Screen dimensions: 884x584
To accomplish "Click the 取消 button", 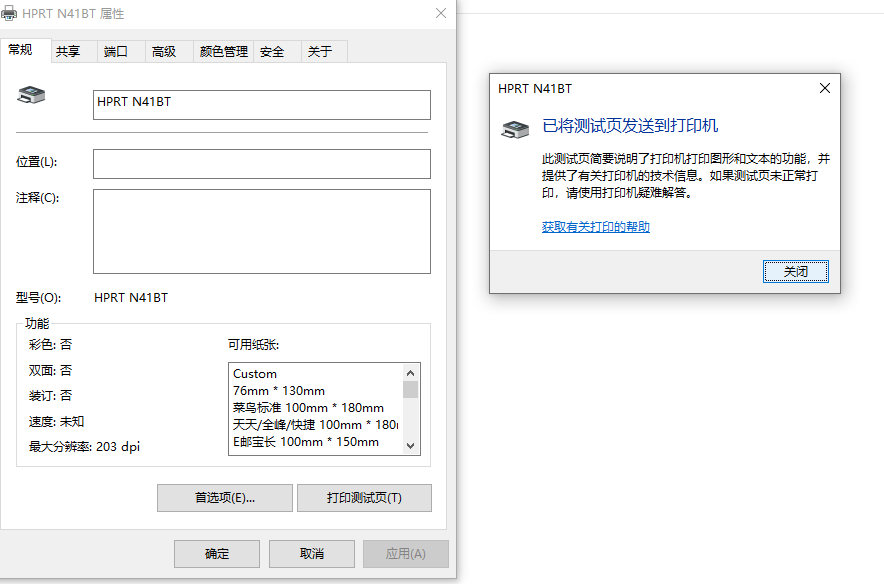I will coord(312,554).
